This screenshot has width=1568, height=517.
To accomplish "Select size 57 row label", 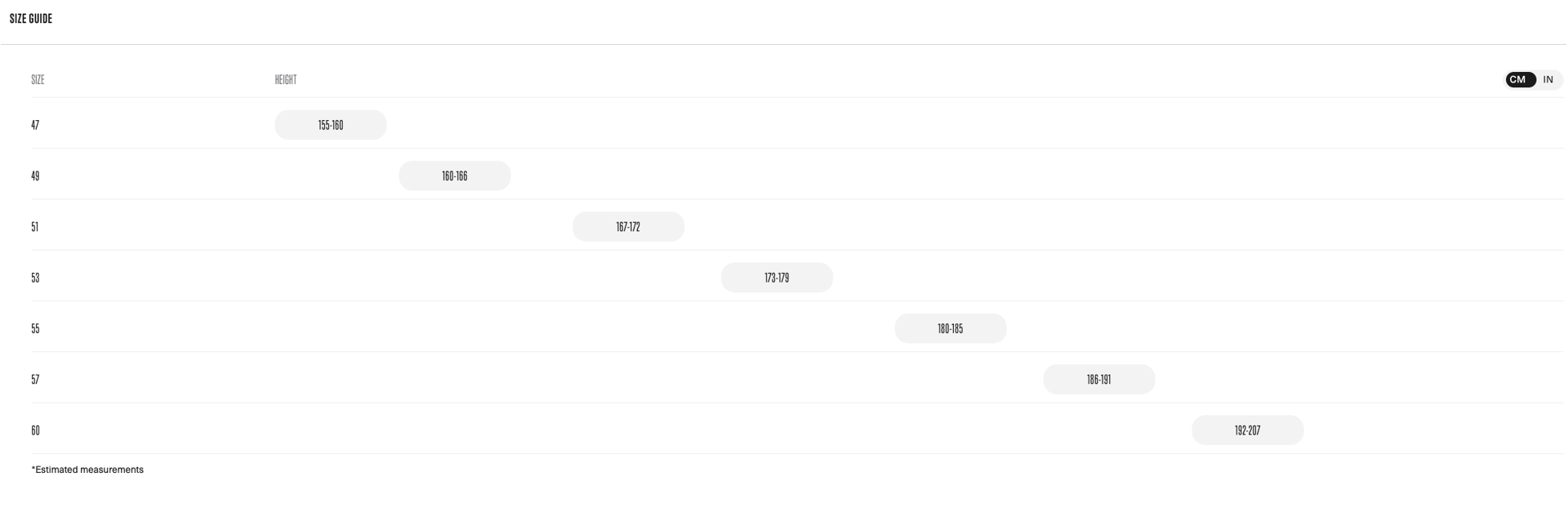I will point(35,380).
